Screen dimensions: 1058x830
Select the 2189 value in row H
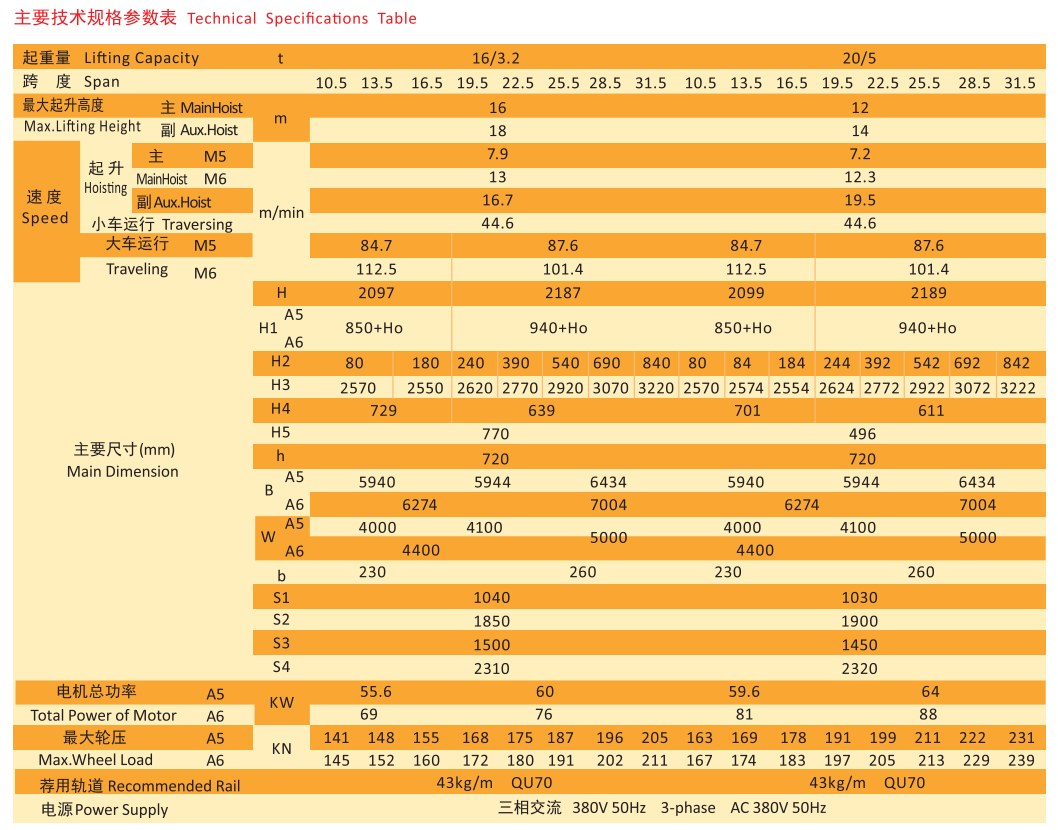pos(928,293)
